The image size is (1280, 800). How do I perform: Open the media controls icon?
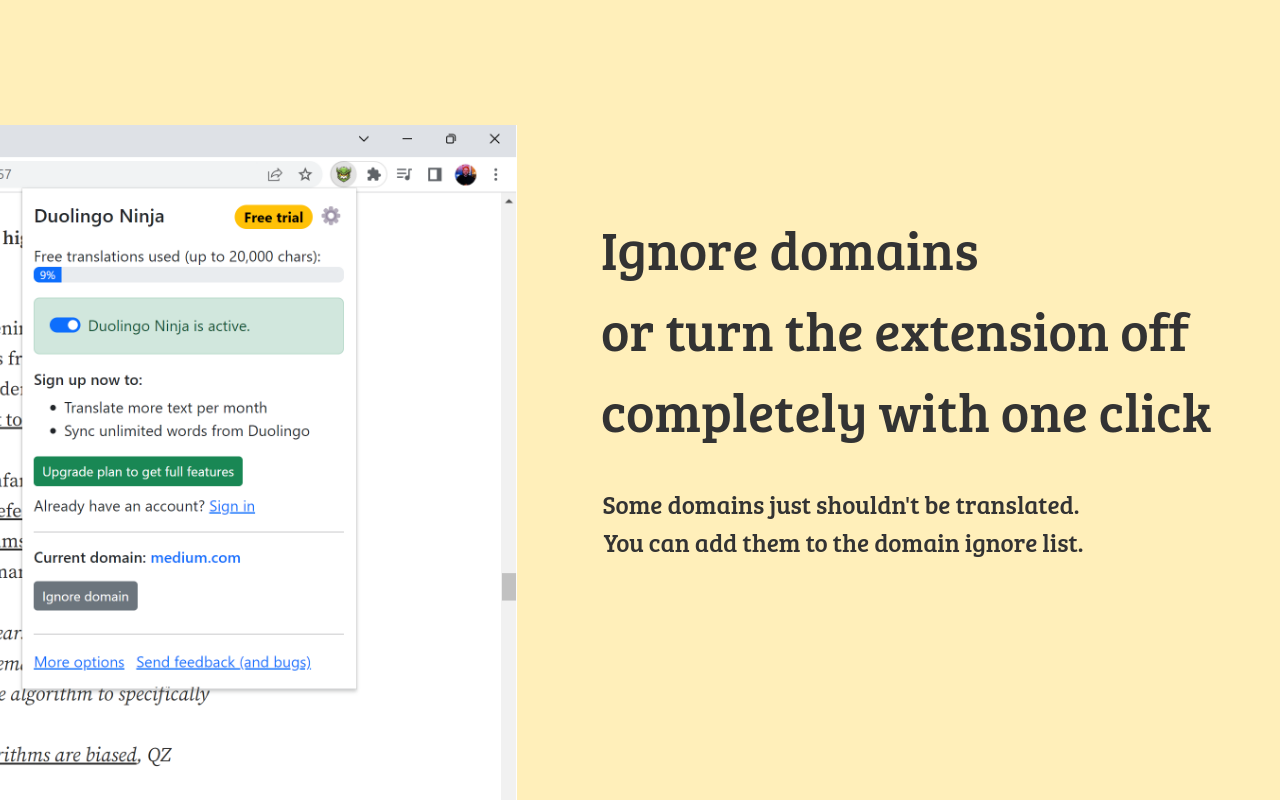(404, 174)
